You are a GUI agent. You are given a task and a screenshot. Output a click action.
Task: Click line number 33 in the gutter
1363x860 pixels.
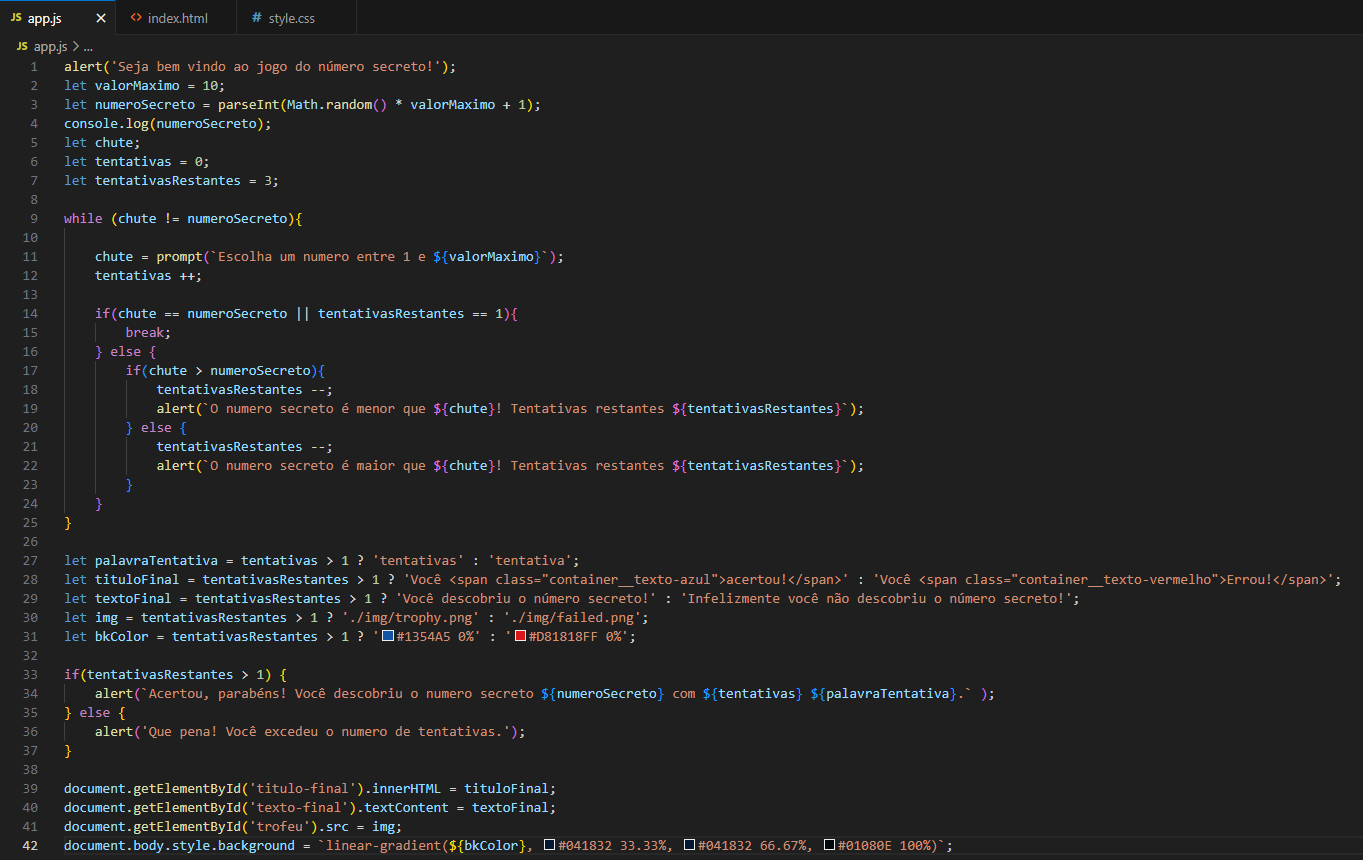point(31,674)
